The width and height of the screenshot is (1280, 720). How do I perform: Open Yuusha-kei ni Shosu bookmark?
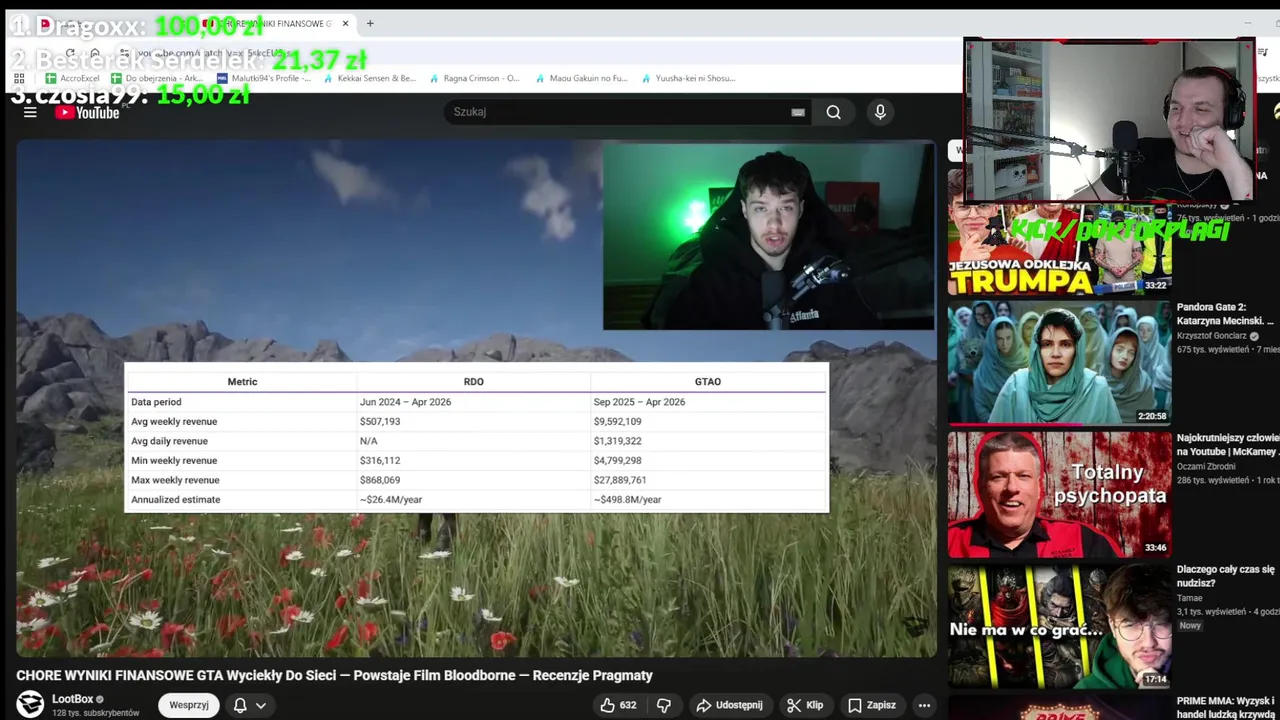click(688, 78)
